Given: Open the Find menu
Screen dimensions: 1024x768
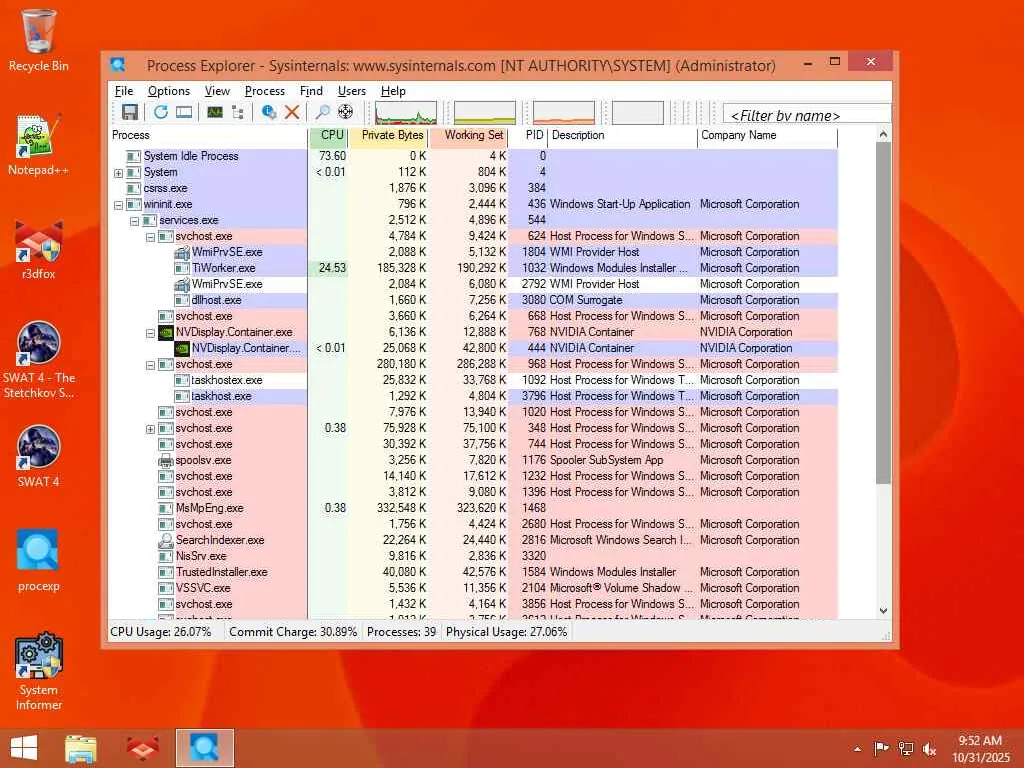Looking at the screenshot, I should click(311, 91).
